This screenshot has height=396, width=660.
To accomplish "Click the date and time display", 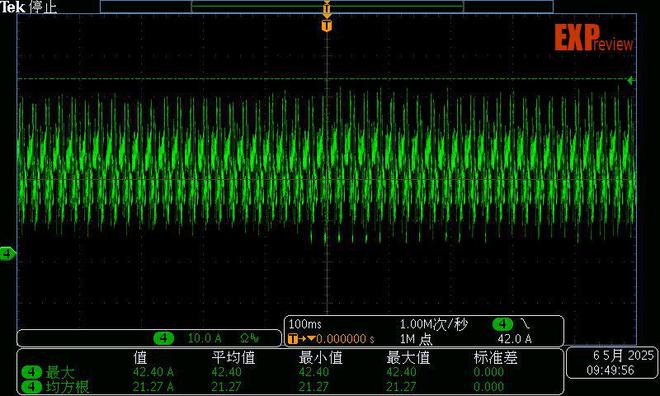I will [x=613, y=363].
